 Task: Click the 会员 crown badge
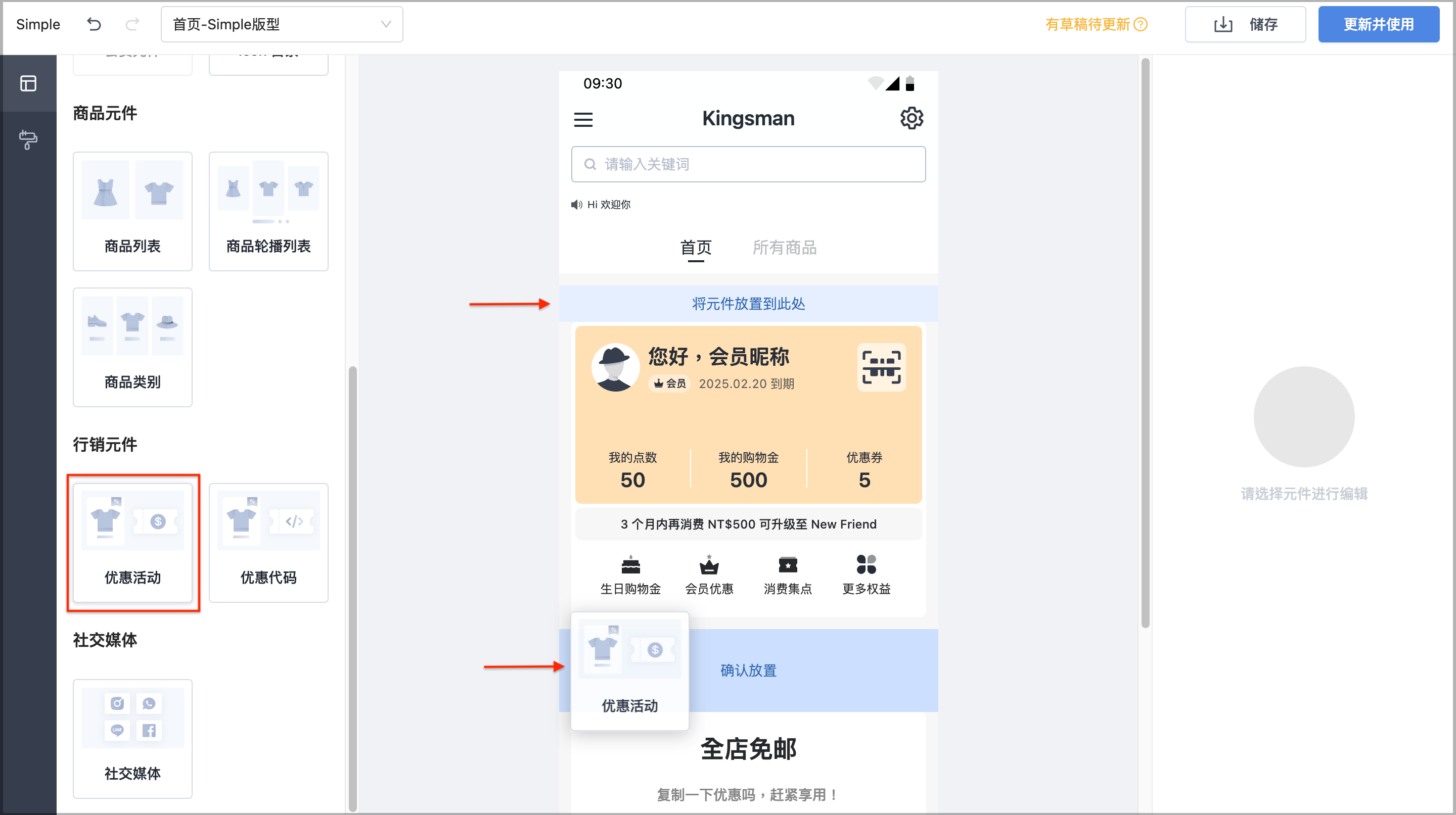pos(670,383)
